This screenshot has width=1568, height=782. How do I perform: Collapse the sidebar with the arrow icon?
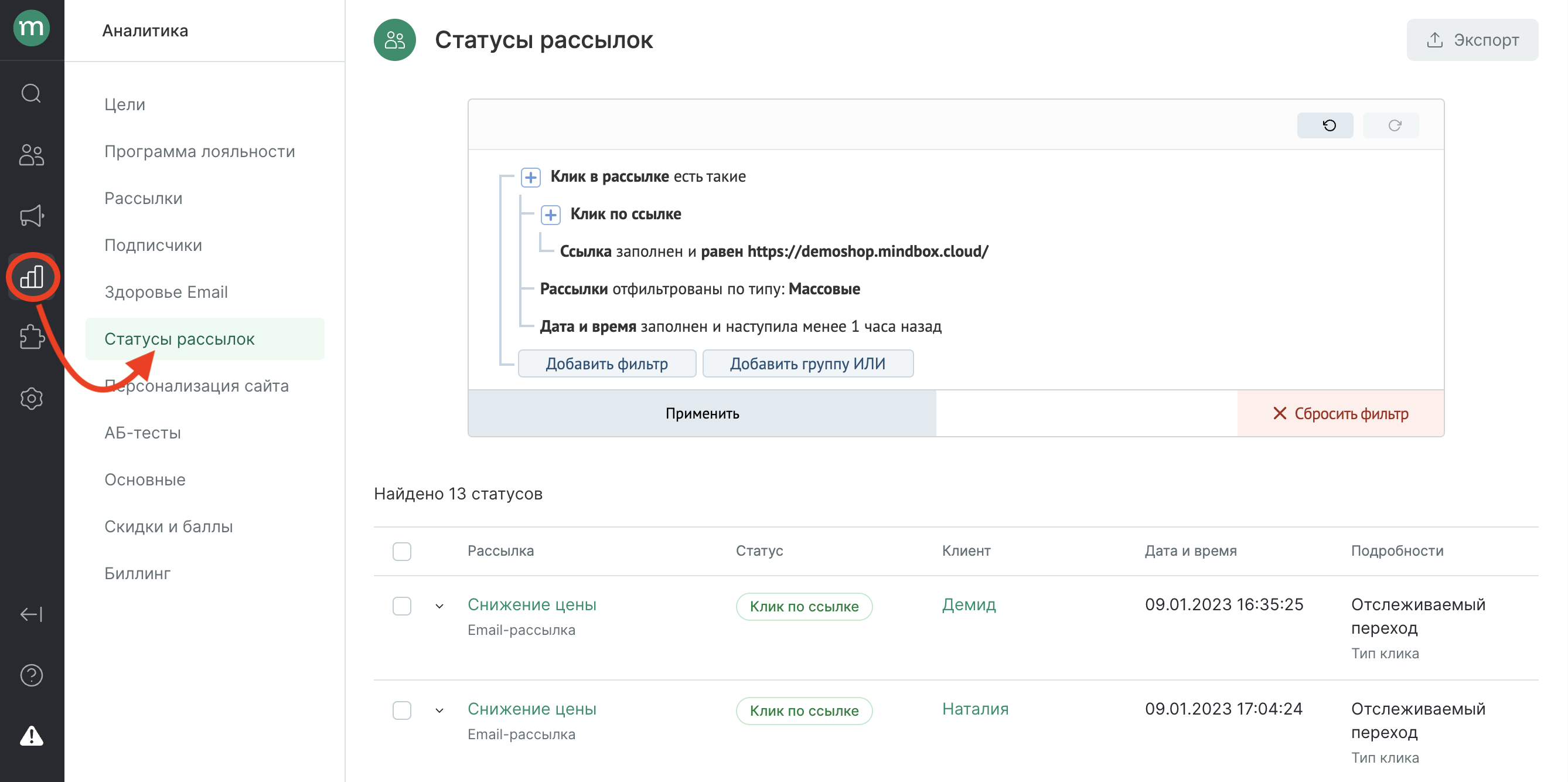point(32,614)
